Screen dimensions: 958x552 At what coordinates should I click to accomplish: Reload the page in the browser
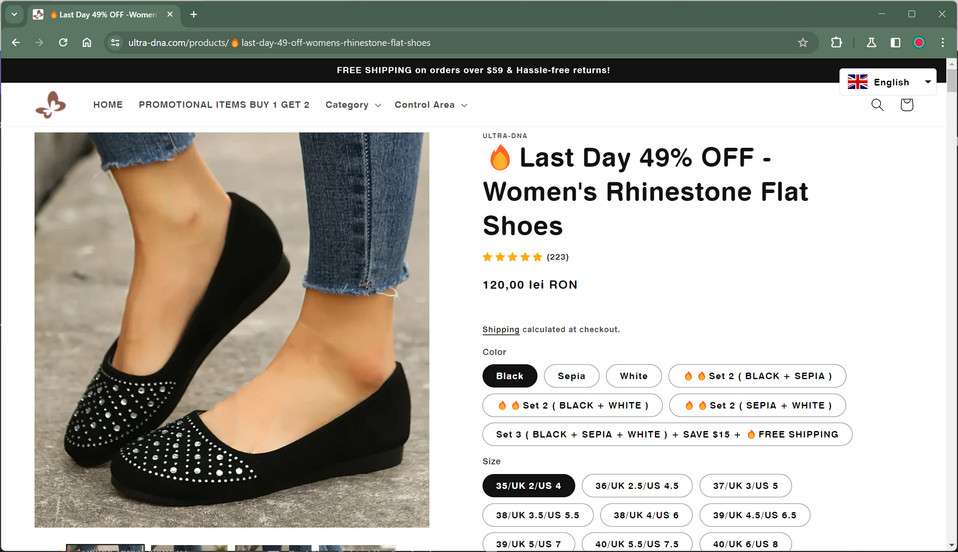[63, 43]
